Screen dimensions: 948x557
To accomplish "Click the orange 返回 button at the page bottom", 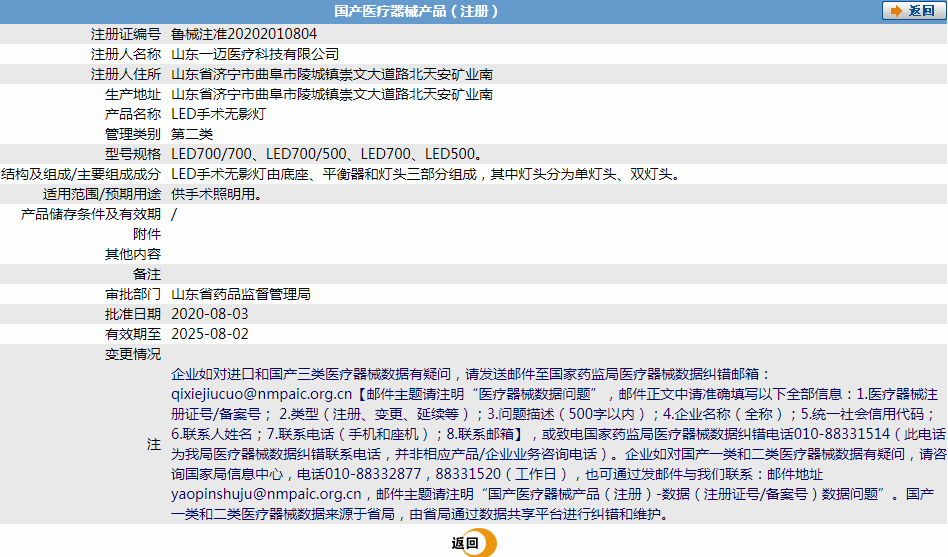I will [473, 542].
